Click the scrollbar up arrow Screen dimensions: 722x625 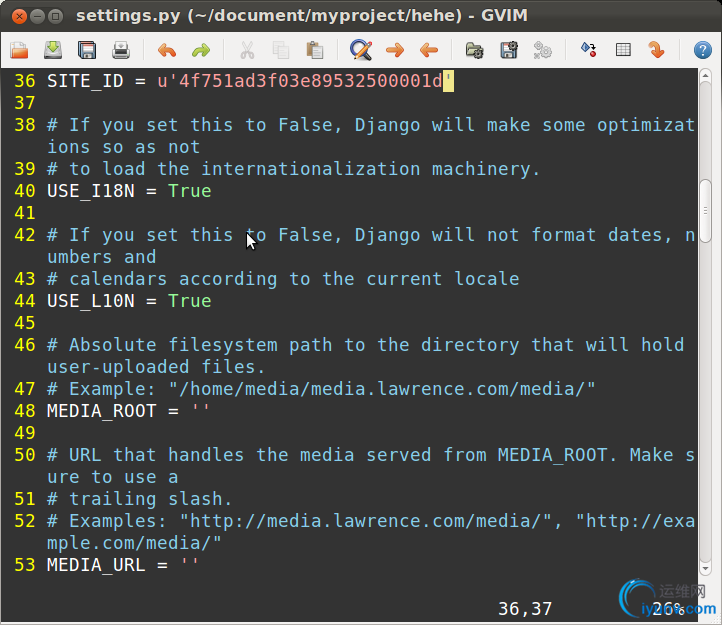705,76
